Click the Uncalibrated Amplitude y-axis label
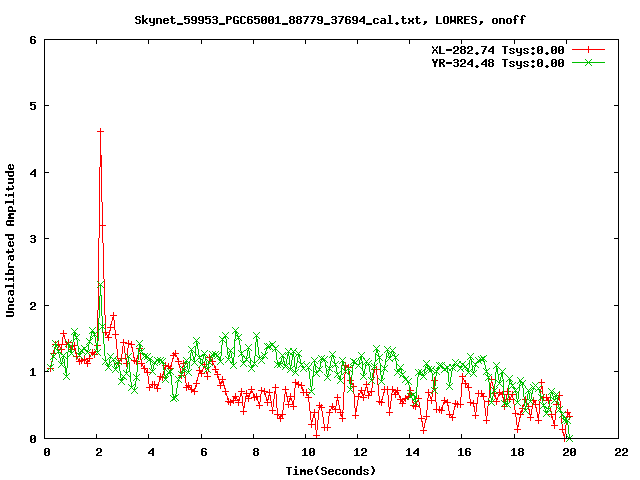The height and width of the screenshot is (480, 640). [x=10, y=240]
